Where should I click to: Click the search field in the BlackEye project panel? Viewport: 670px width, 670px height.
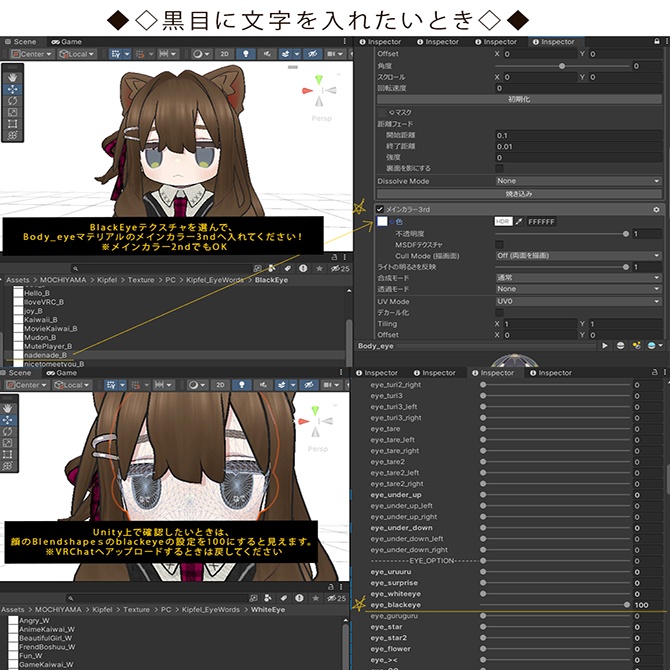pyautogui.click(x=162, y=268)
